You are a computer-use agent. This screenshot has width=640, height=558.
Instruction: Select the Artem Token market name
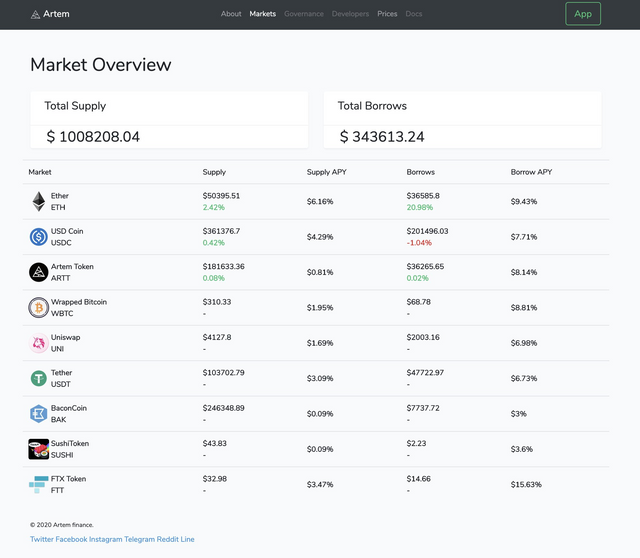[72, 267]
